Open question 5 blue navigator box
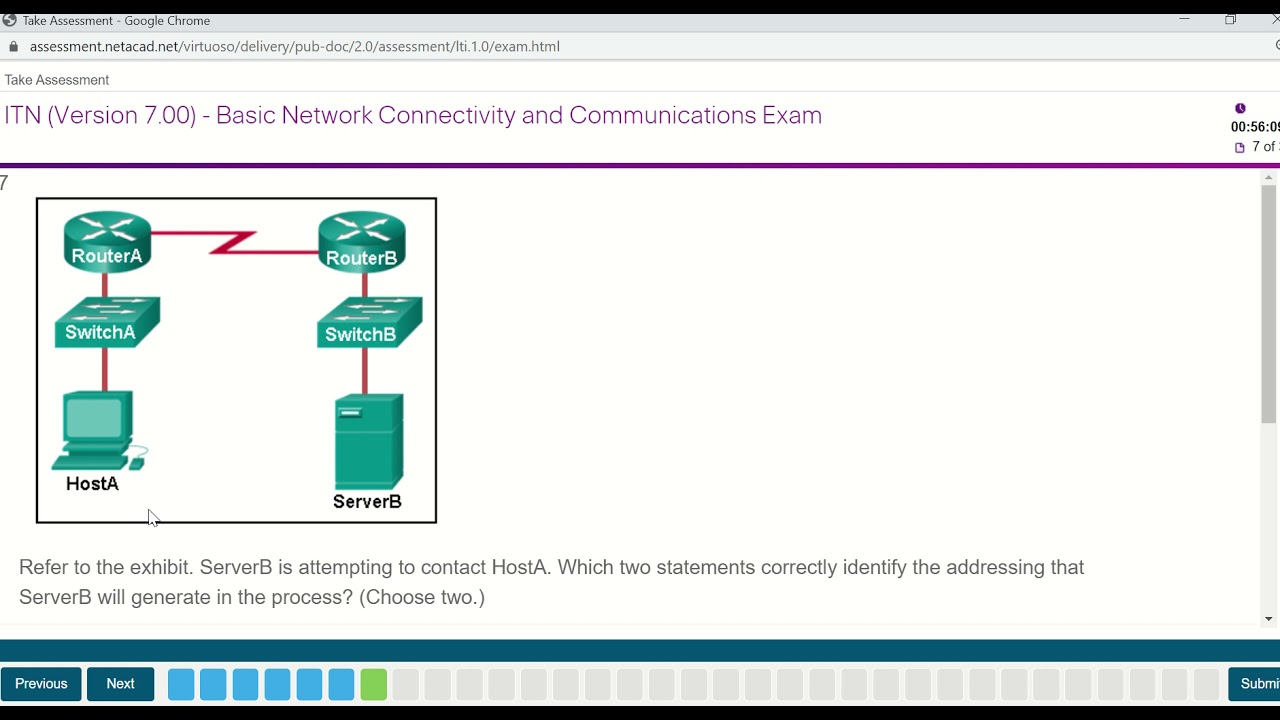This screenshot has height=720, width=1280. click(x=309, y=684)
